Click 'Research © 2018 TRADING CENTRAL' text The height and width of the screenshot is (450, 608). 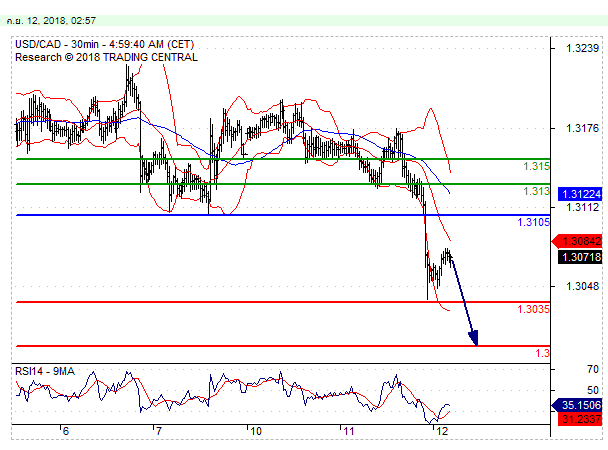click(106, 57)
